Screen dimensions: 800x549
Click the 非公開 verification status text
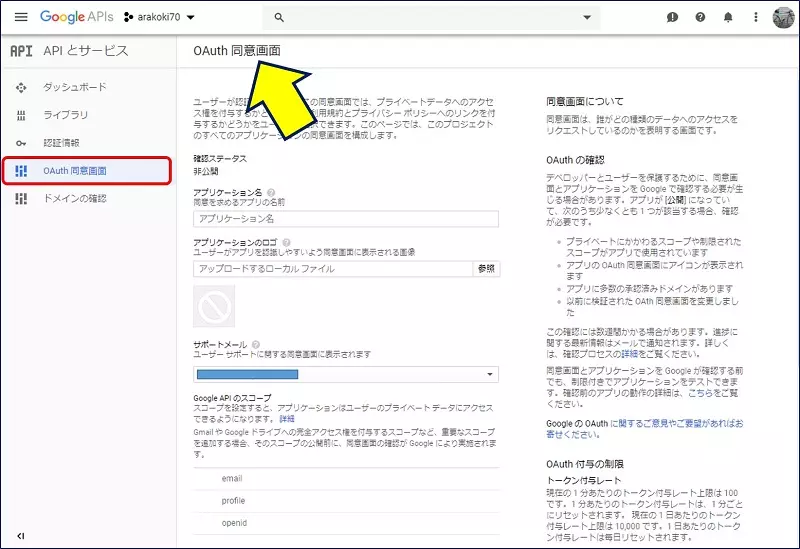pos(206,171)
